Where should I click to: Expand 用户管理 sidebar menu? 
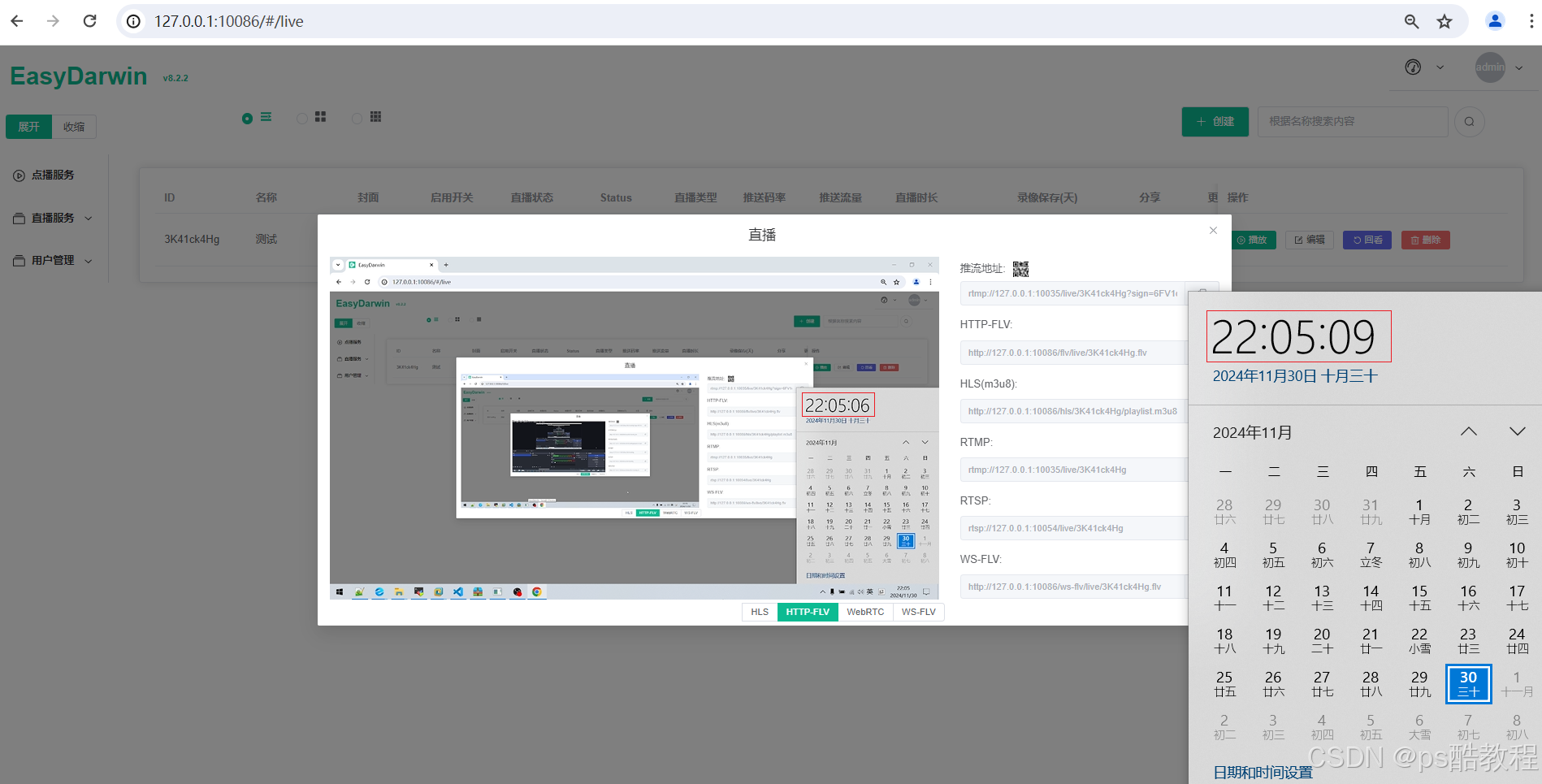tap(54, 260)
